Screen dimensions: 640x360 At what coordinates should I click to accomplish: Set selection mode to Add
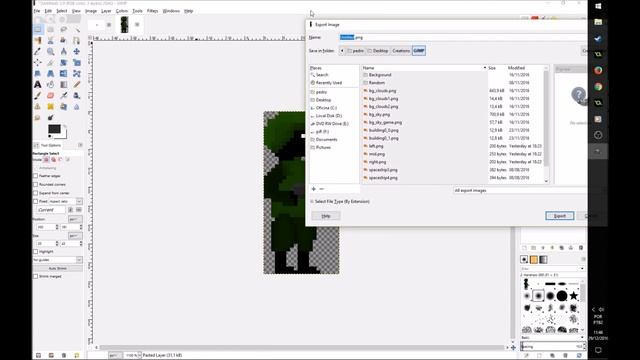pos(53,160)
